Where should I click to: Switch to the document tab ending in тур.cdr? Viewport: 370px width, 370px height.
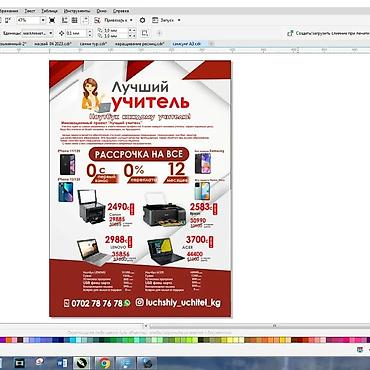pos(93,44)
